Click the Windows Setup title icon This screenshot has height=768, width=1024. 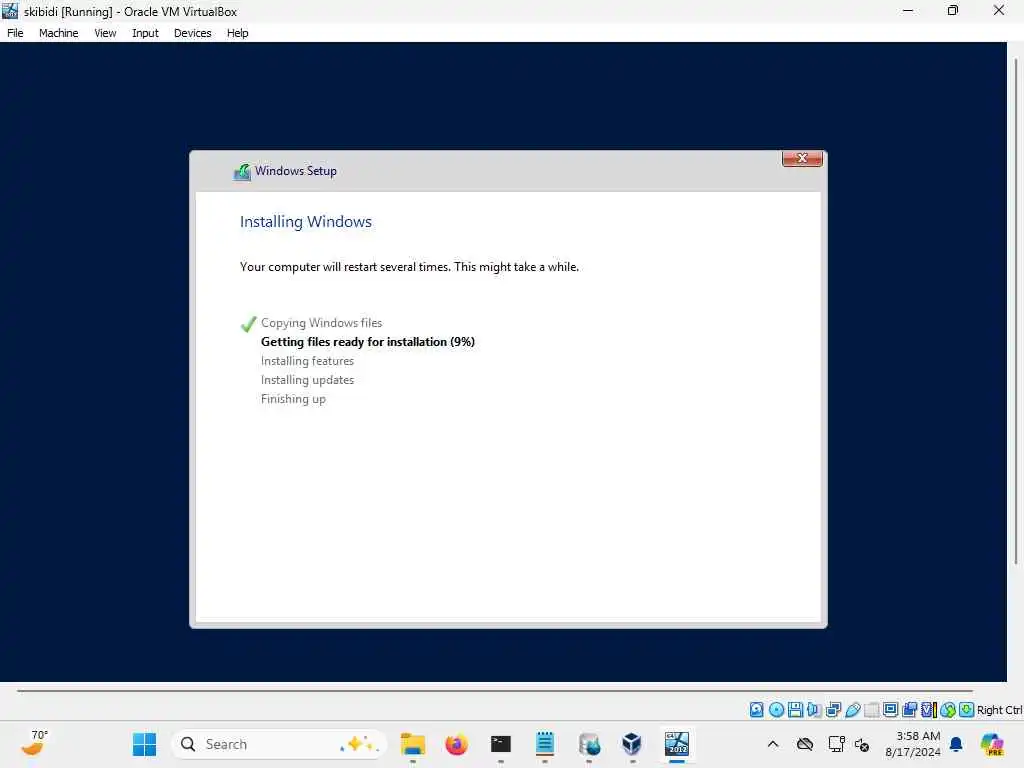pyautogui.click(x=242, y=172)
